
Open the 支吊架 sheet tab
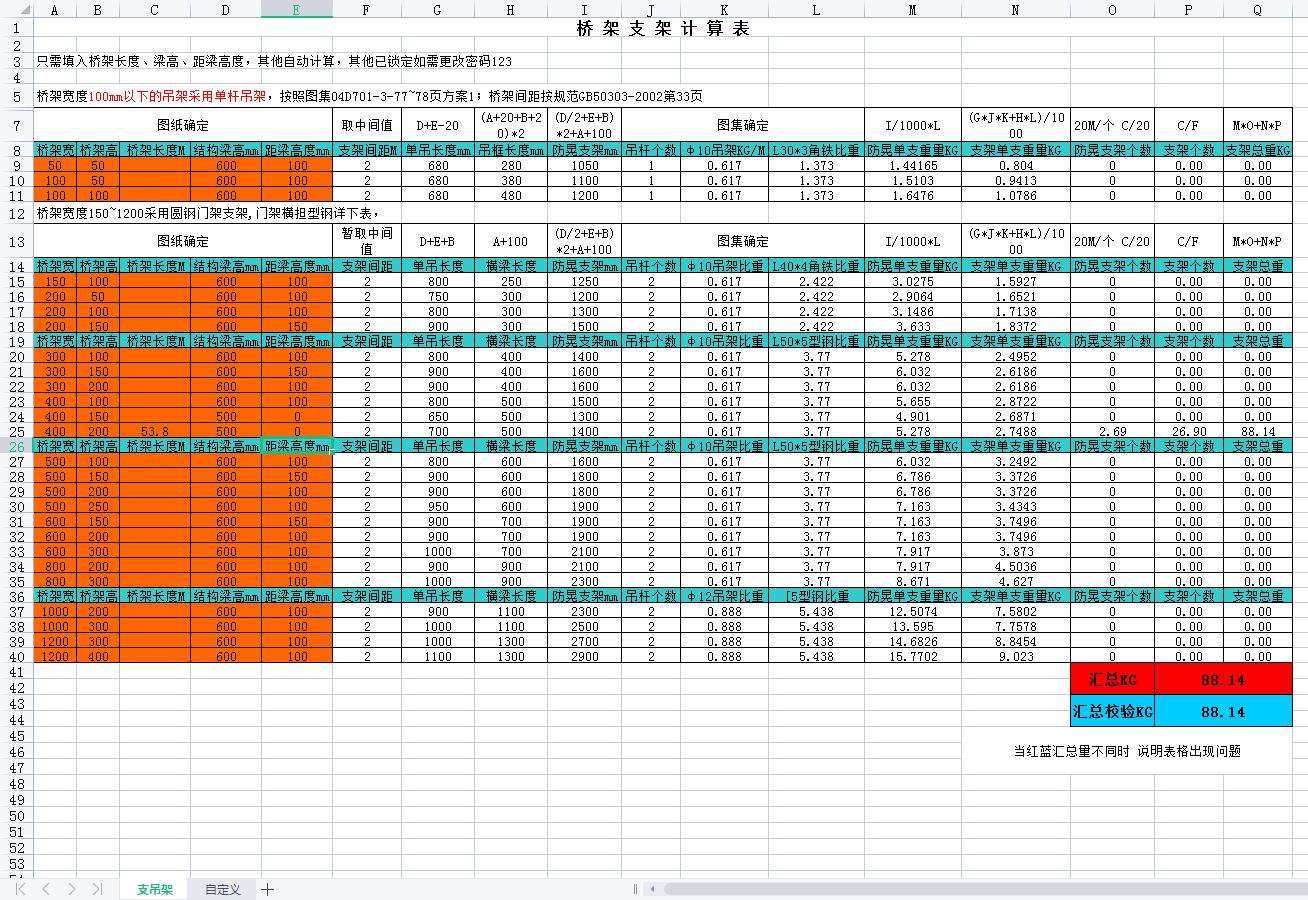pos(155,889)
